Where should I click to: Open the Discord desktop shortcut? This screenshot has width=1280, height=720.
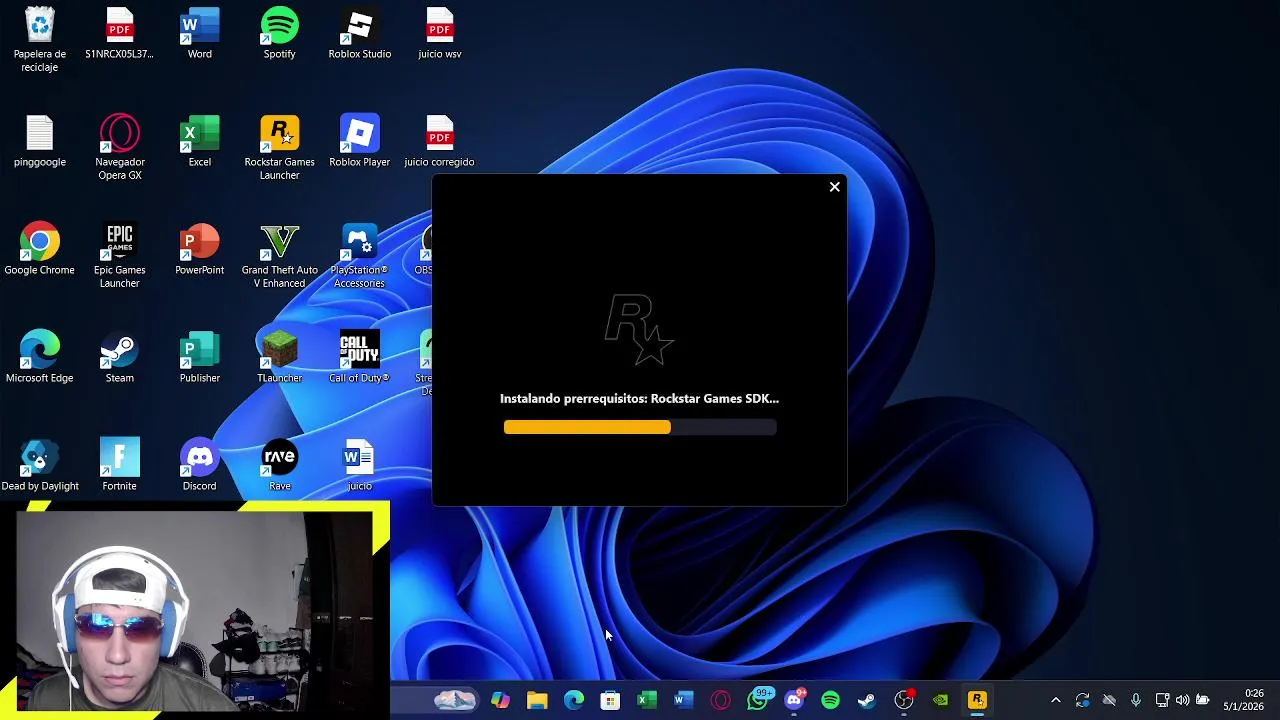point(199,465)
